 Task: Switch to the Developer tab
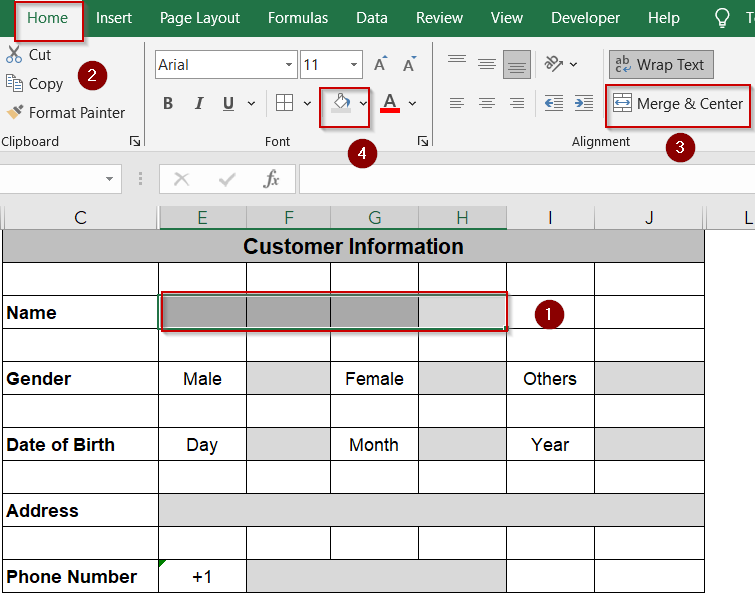[585, 18]
